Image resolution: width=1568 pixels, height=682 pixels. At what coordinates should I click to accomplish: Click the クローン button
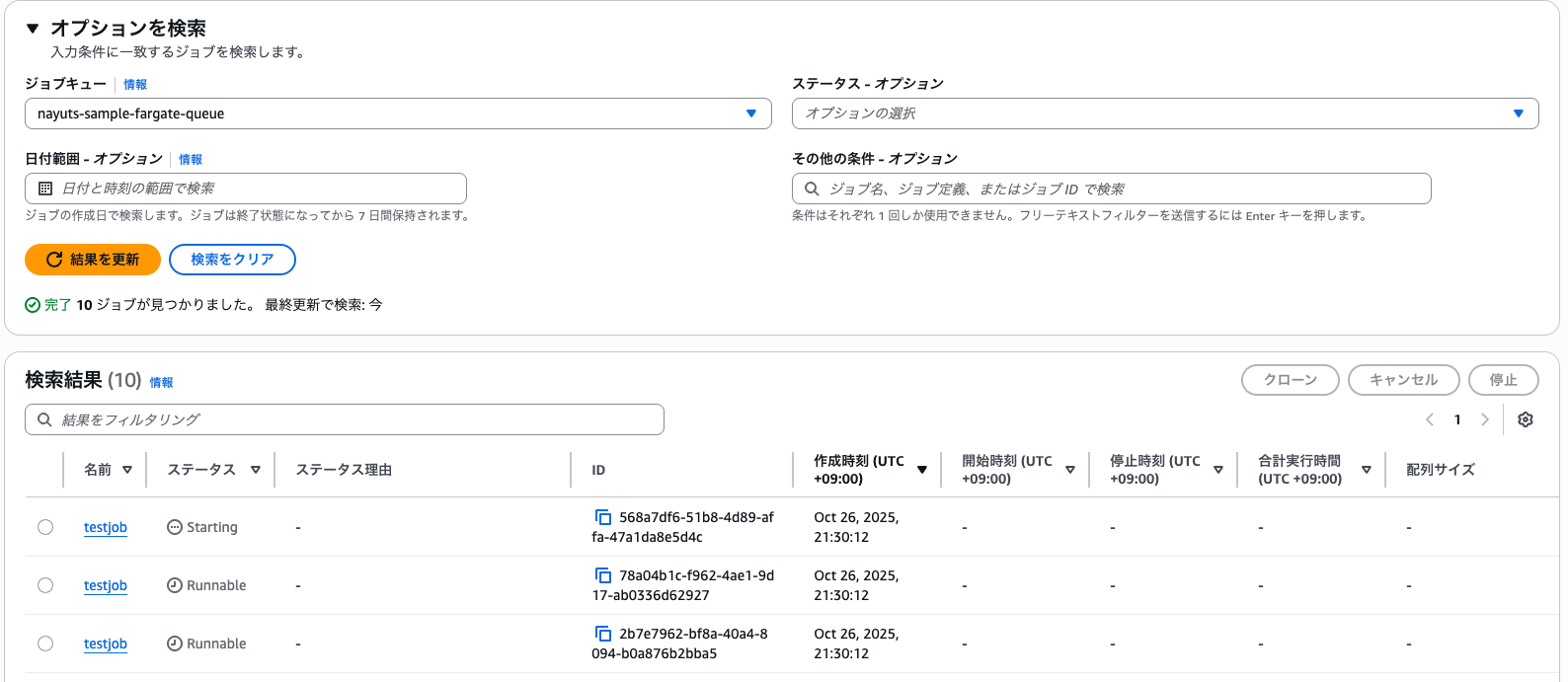[1291, 380]
